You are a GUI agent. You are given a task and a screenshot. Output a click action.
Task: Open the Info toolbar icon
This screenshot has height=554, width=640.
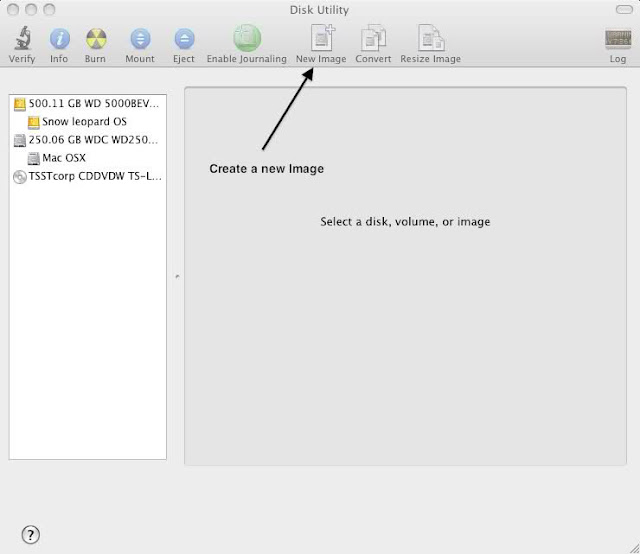(x=60, y=39)
